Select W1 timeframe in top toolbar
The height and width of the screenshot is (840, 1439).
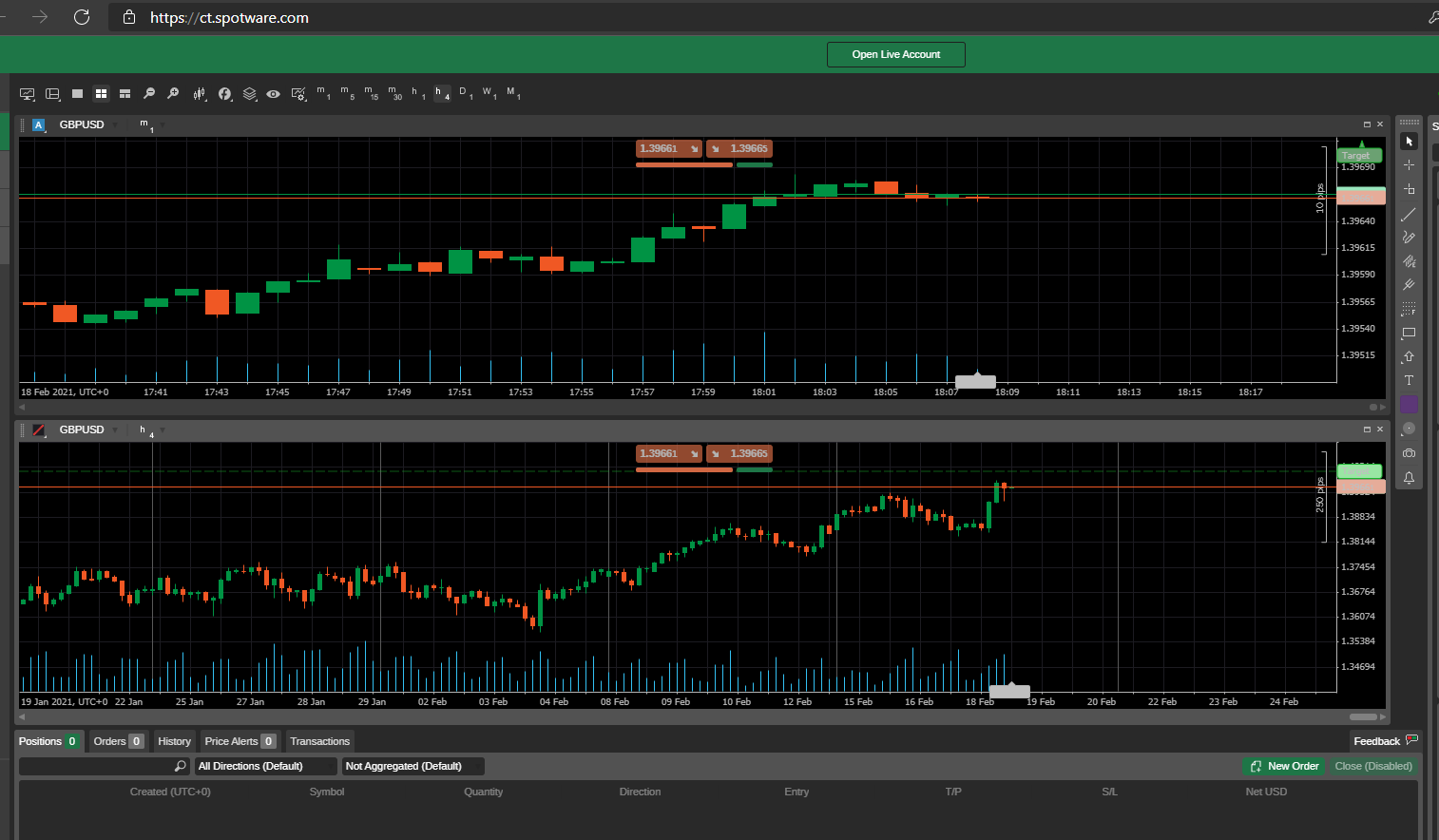[x=489, y=93]
